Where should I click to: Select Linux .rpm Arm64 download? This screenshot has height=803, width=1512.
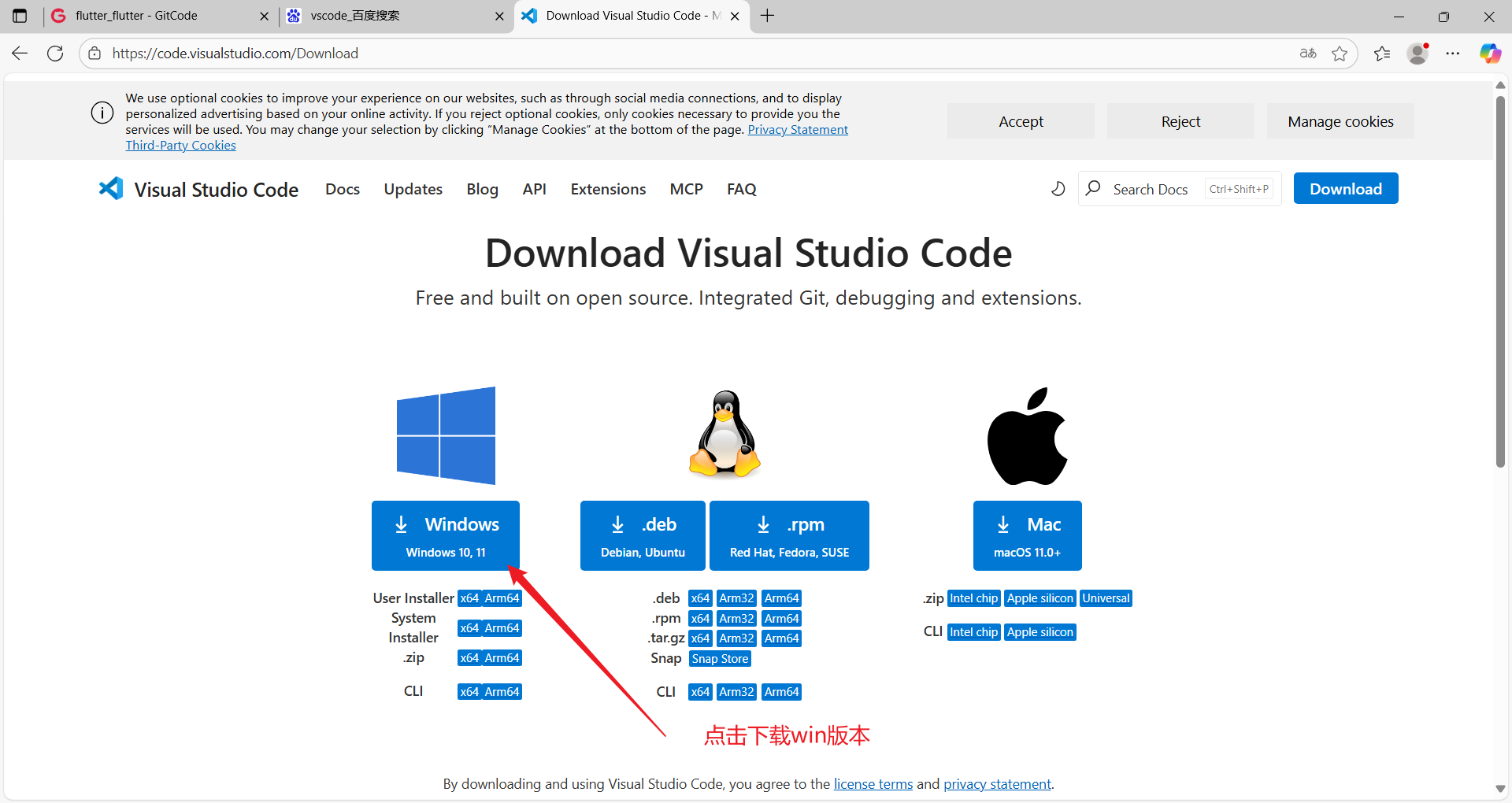click(782, 619)
